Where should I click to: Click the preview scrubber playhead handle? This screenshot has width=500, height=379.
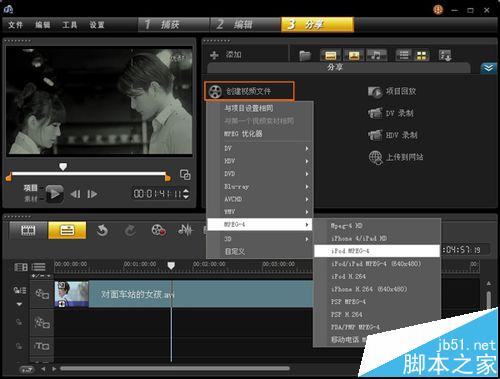[x=63, y=167]
